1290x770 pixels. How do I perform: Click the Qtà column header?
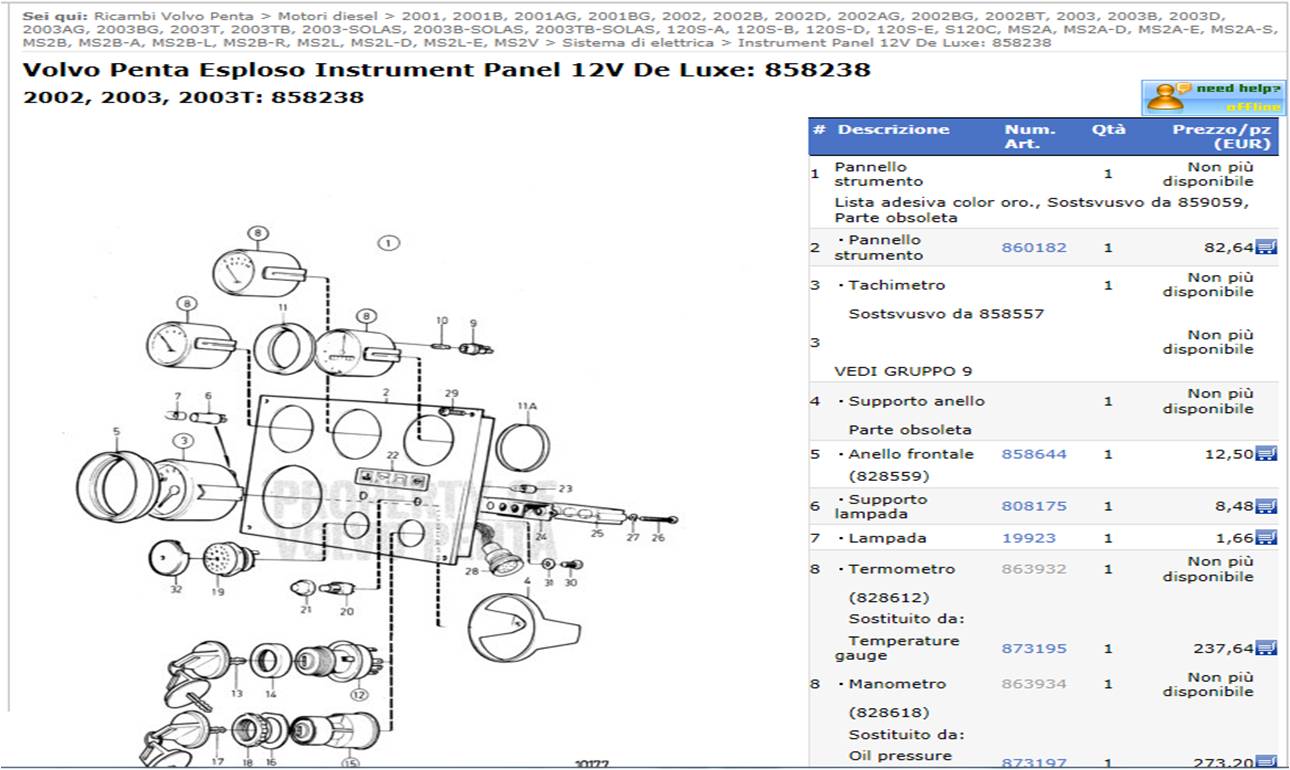1108,129
